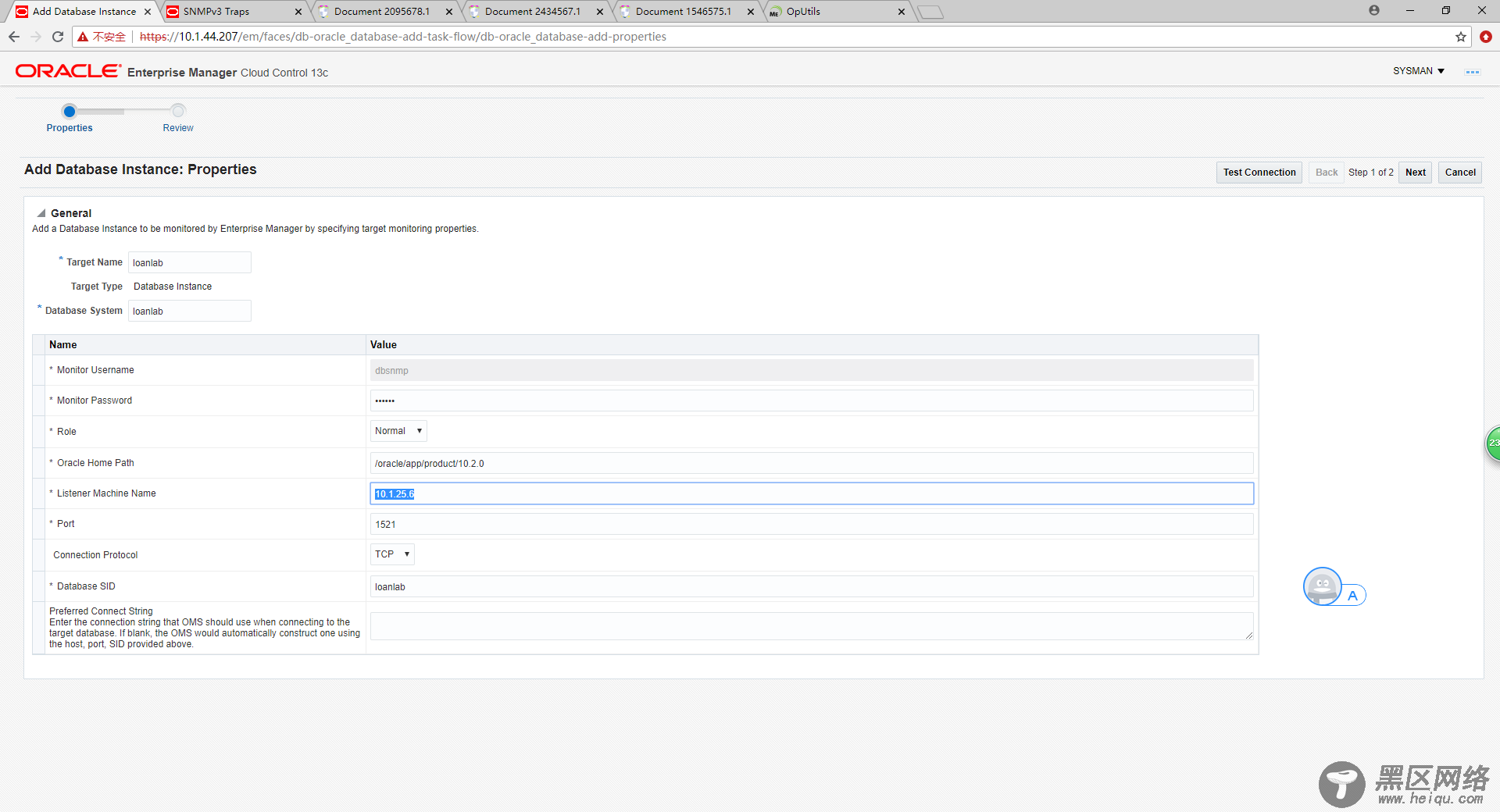
Task: Click the chat assistant avatar icon
Action: [x=1323, y=586]
